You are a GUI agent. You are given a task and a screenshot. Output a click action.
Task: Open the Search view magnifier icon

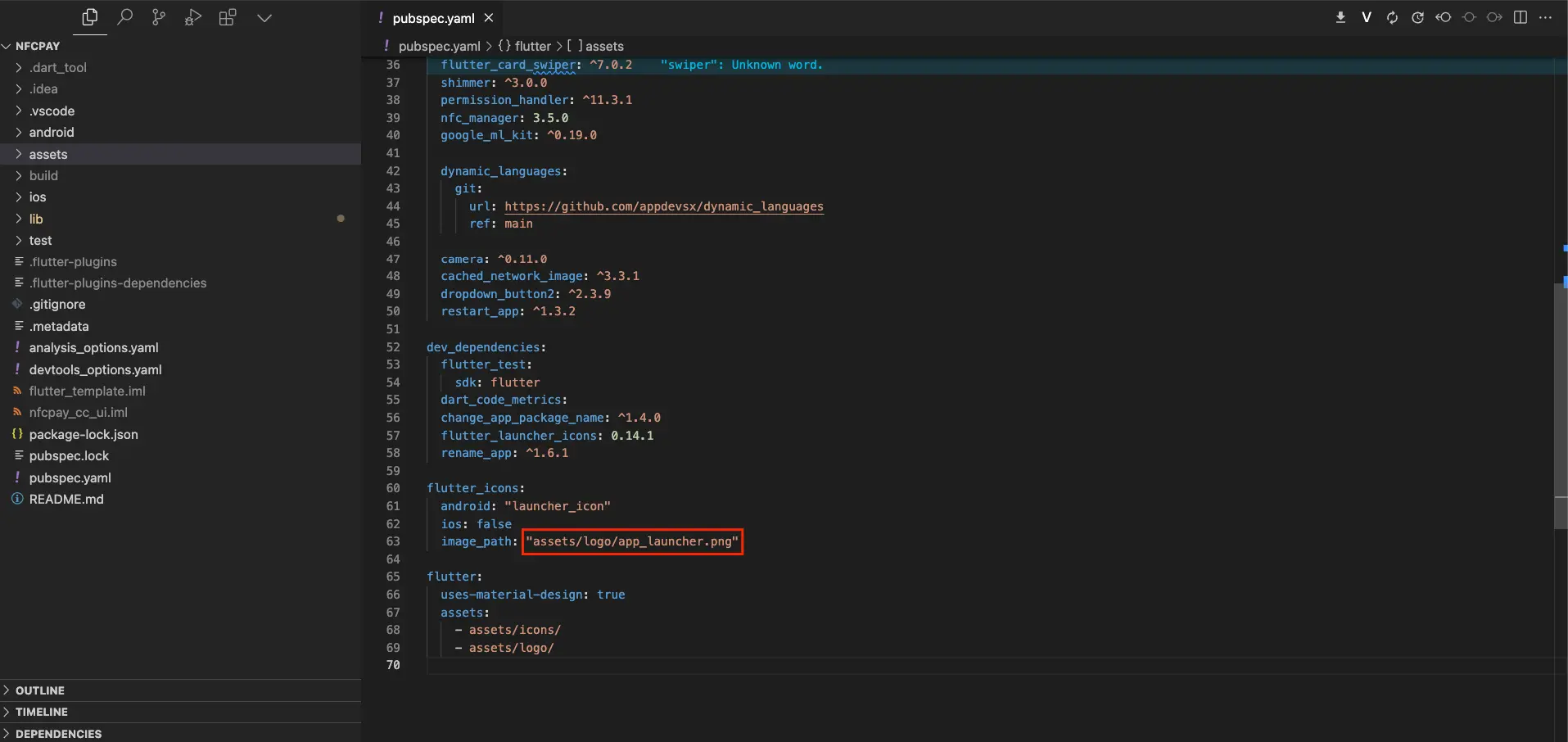[x=125, y=17]
